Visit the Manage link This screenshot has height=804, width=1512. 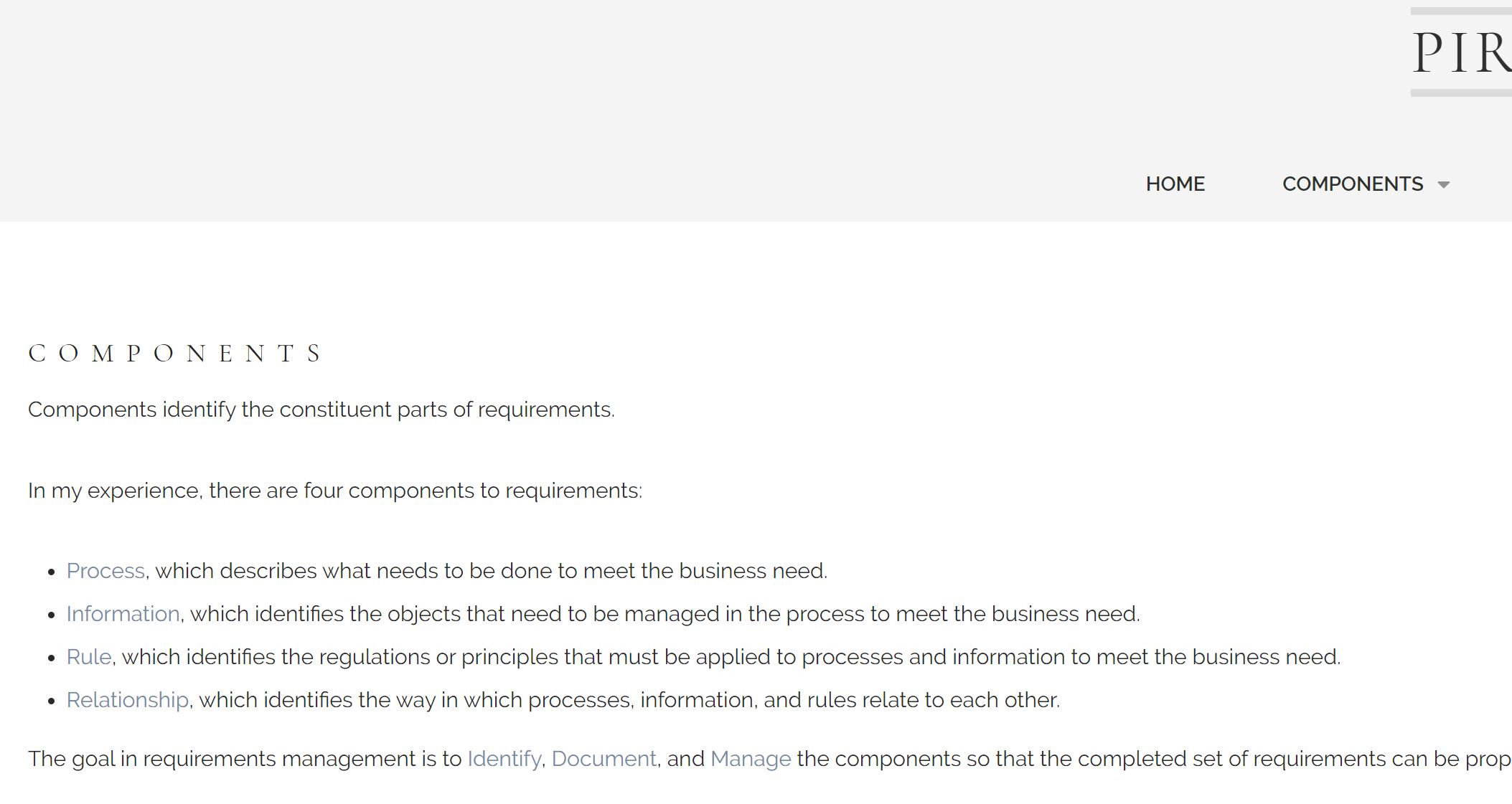751,759
